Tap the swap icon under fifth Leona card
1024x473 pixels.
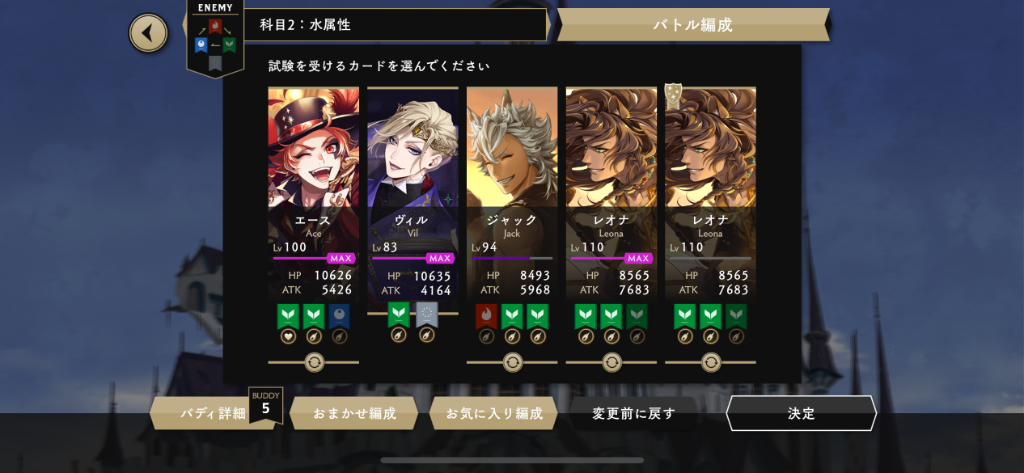[x=711, y=362]
